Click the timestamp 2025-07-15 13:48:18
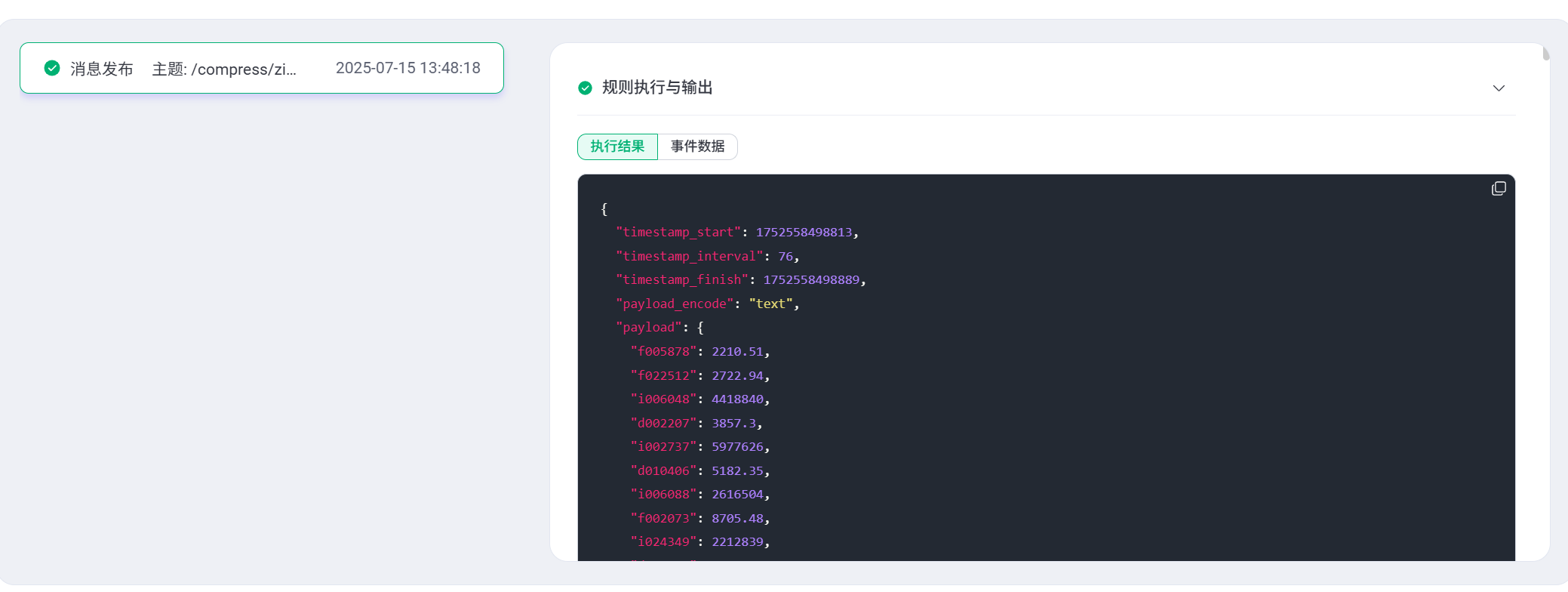 (408, 68)
